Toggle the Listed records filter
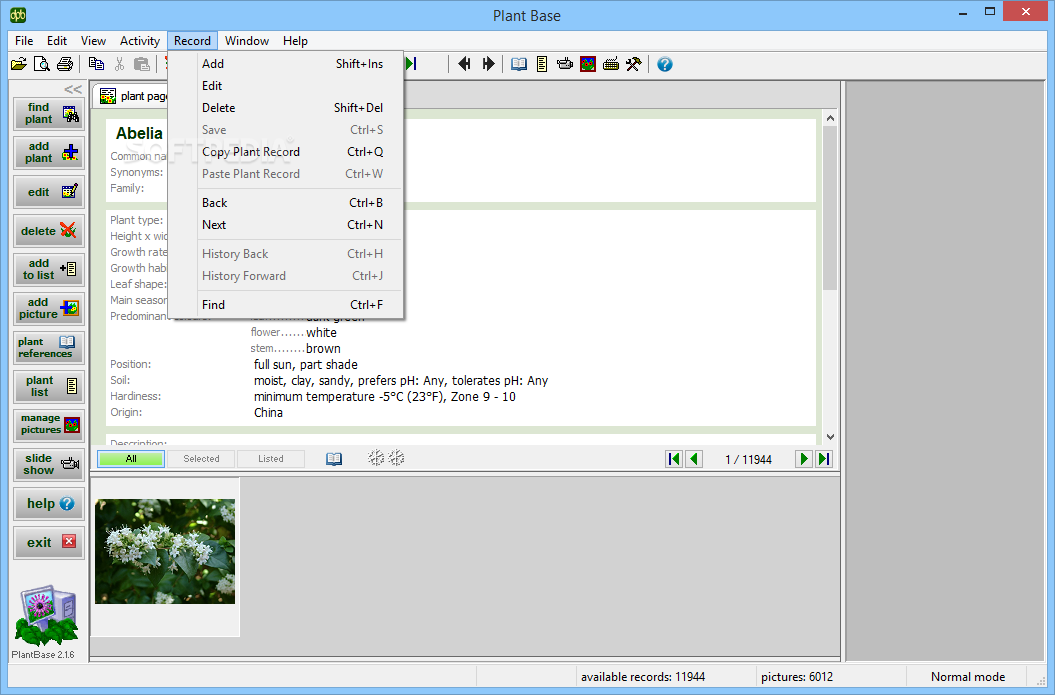The image size is (1055, 695). coord(270,459)
